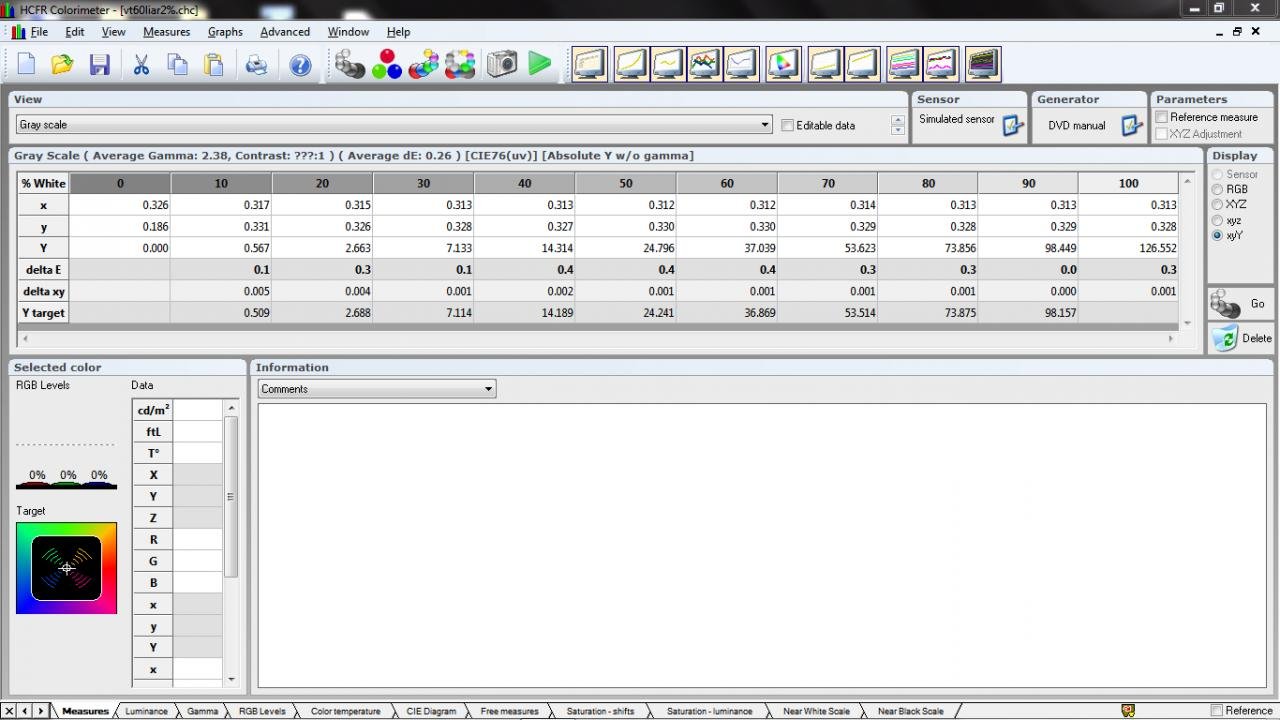Screen dimensions: 1280x720
Task: Click the 100 % White column header
Action: pyautogui.click(x=1128, y=183)
